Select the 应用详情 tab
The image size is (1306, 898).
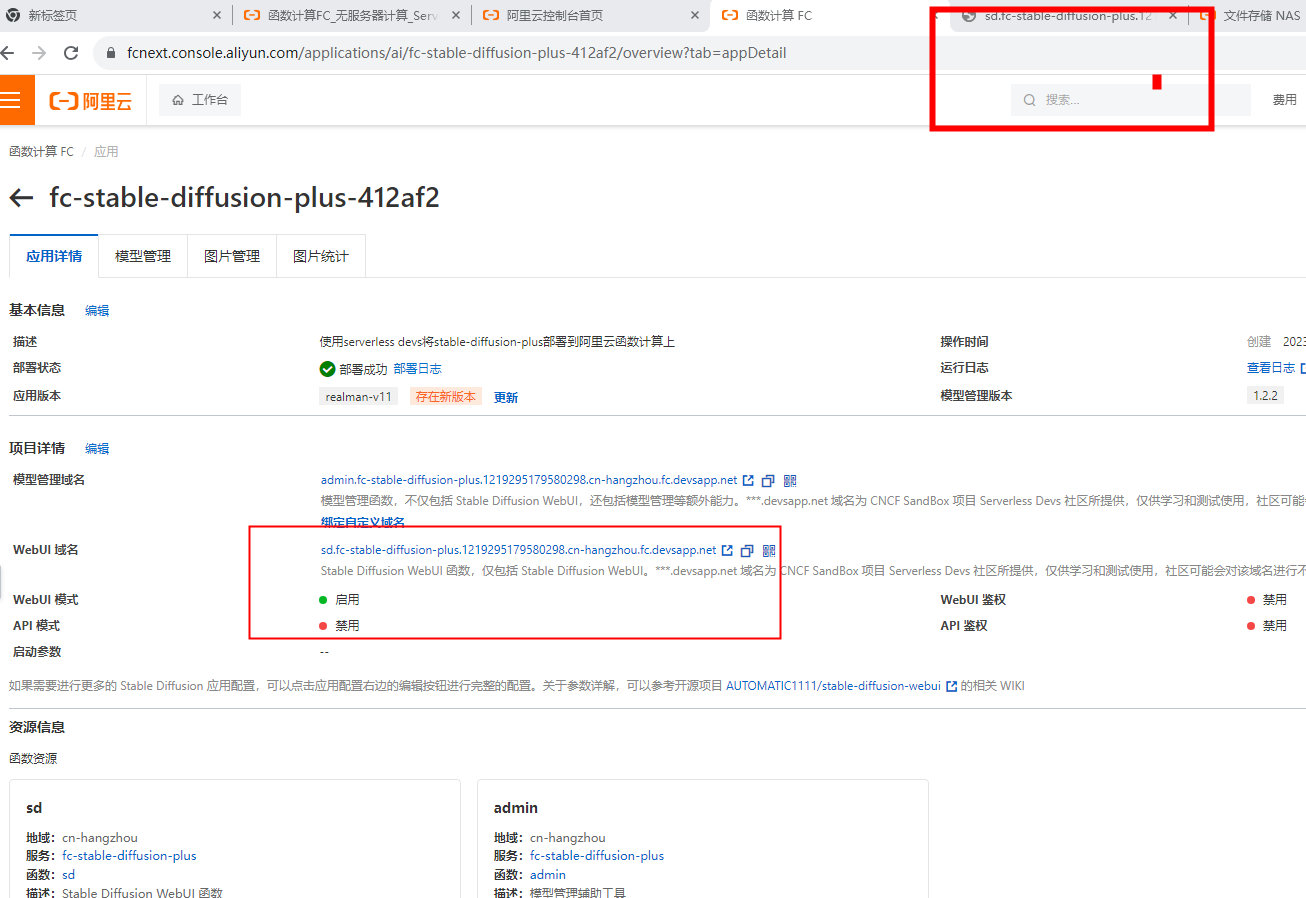click(x=54, y=256)
